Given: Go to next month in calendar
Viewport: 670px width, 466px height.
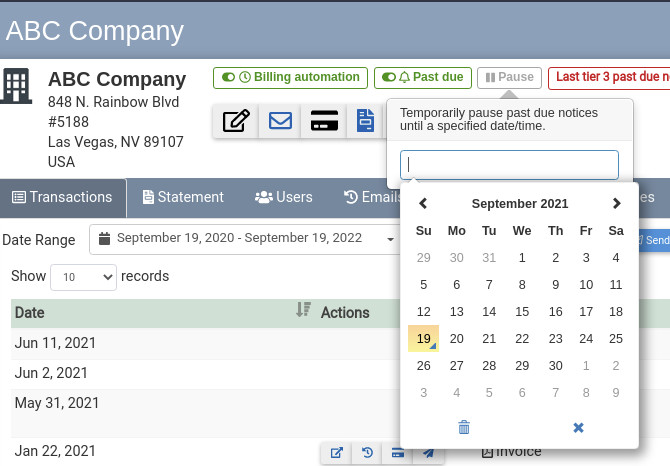Looking at the screenshot, I should tap(616, 203).
